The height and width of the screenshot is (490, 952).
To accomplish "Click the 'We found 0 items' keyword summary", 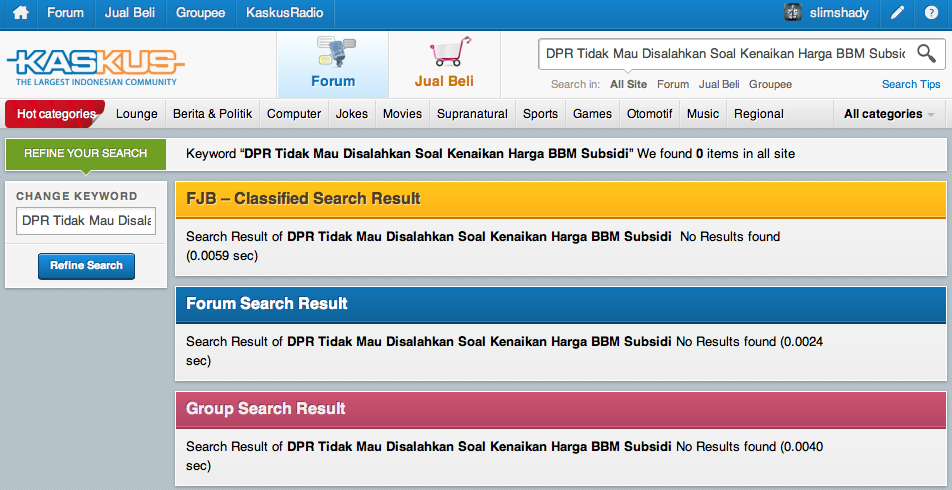I will pos(491,154).
